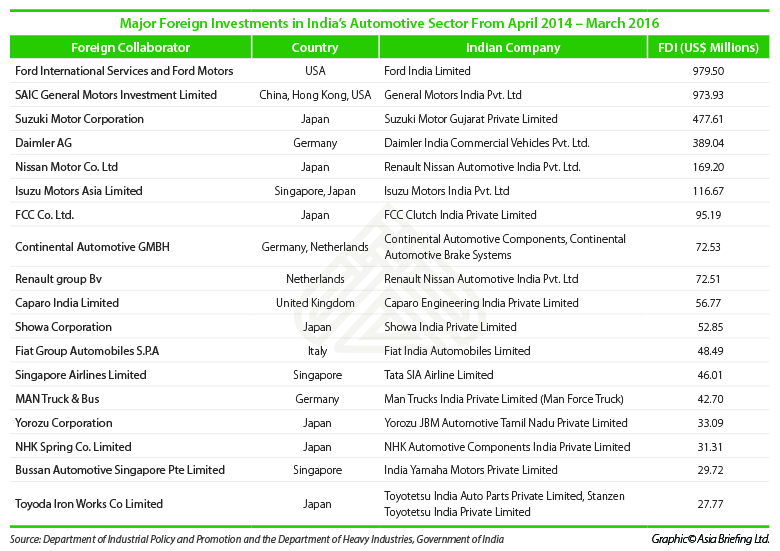Click Yorozu JBM Automotive Tamil Nadu cell

tap(506, 423)
